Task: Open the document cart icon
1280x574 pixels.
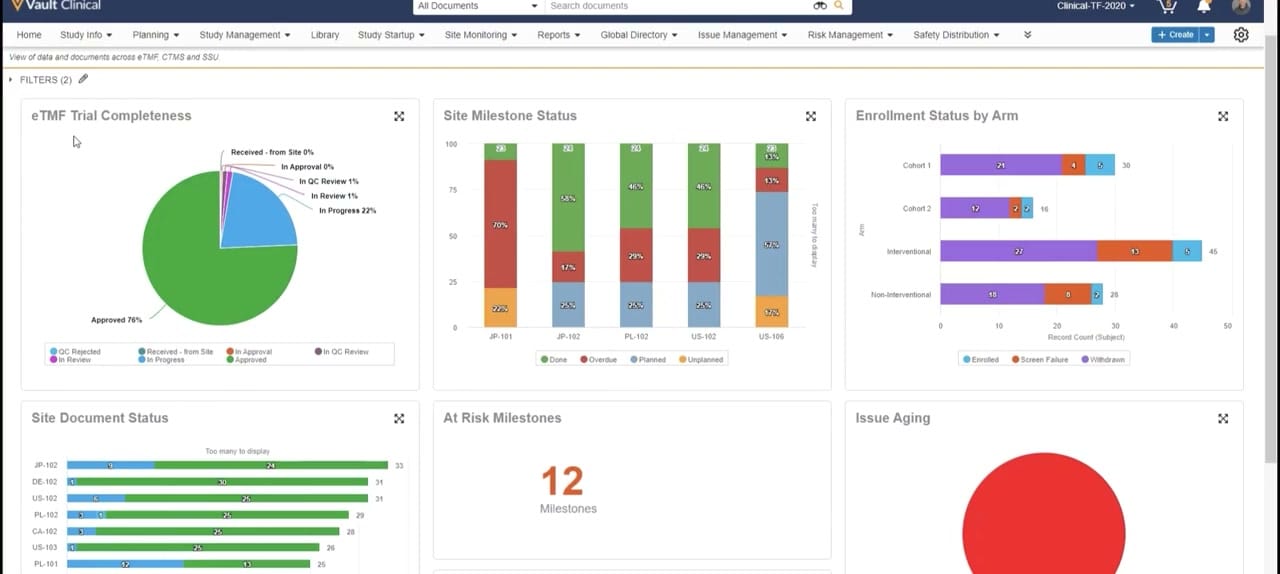Action: tap(1167, 6)
